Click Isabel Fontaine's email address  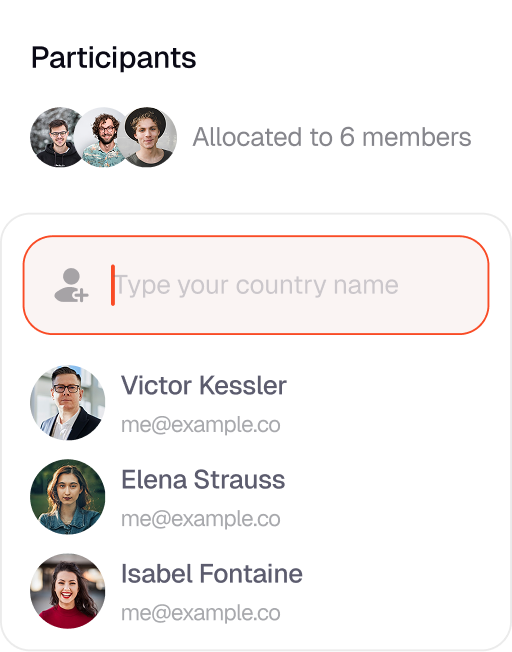pos(201,613)
